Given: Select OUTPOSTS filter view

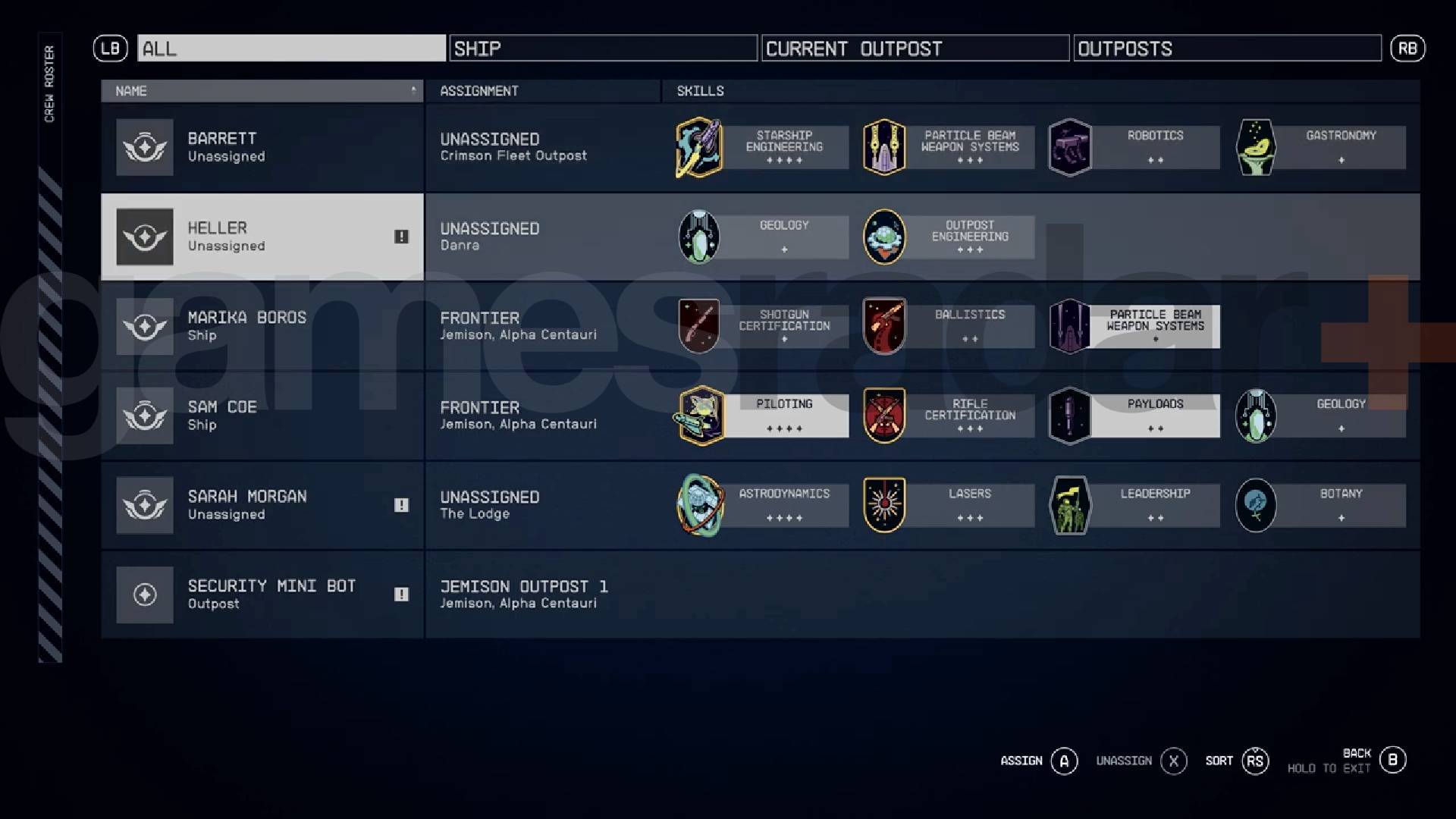Looking at the screenshot, I should (1226, 47).
